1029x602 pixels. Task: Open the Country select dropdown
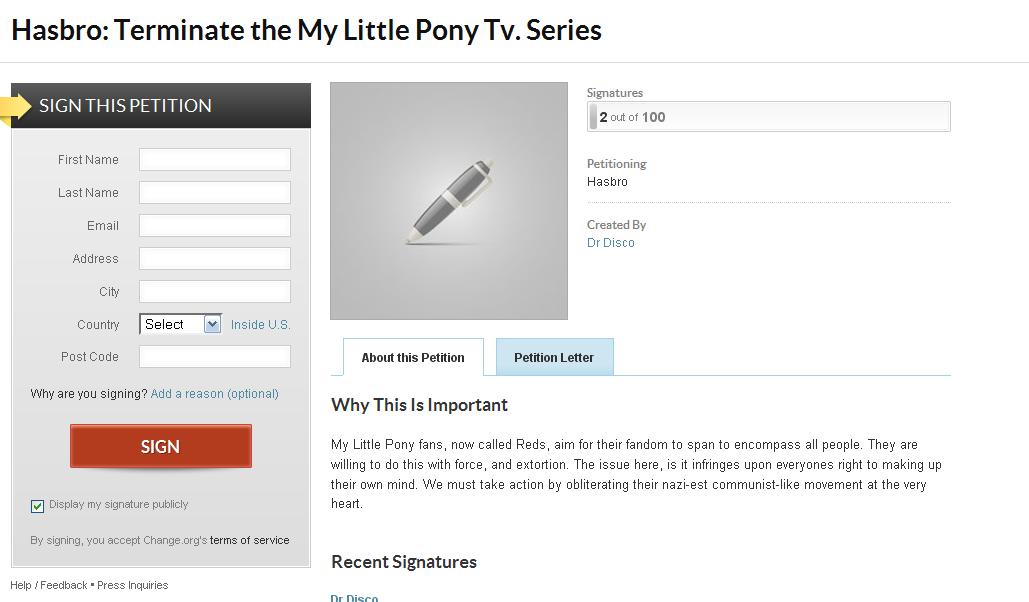tap(180, 324)
